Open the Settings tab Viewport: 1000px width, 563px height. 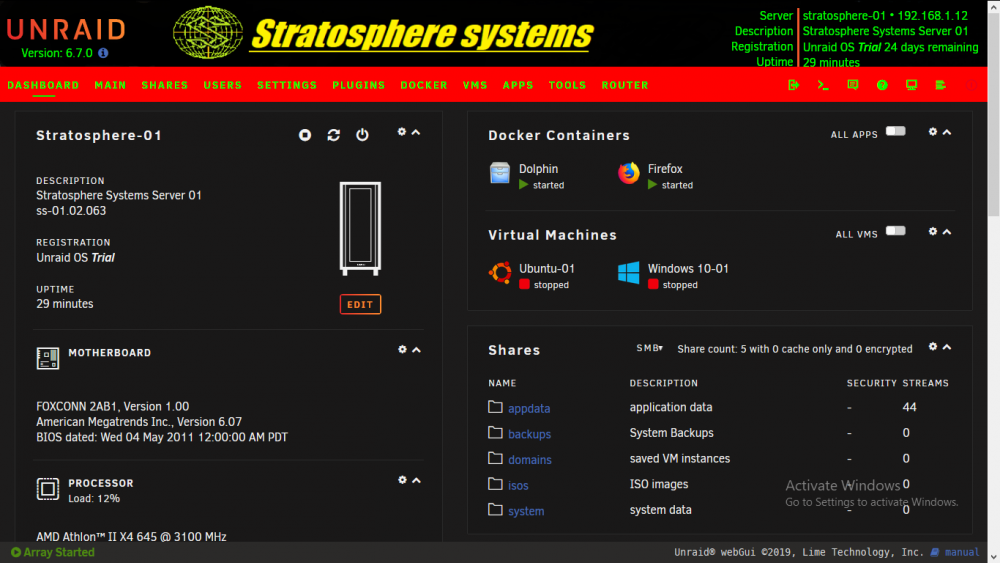287,85
